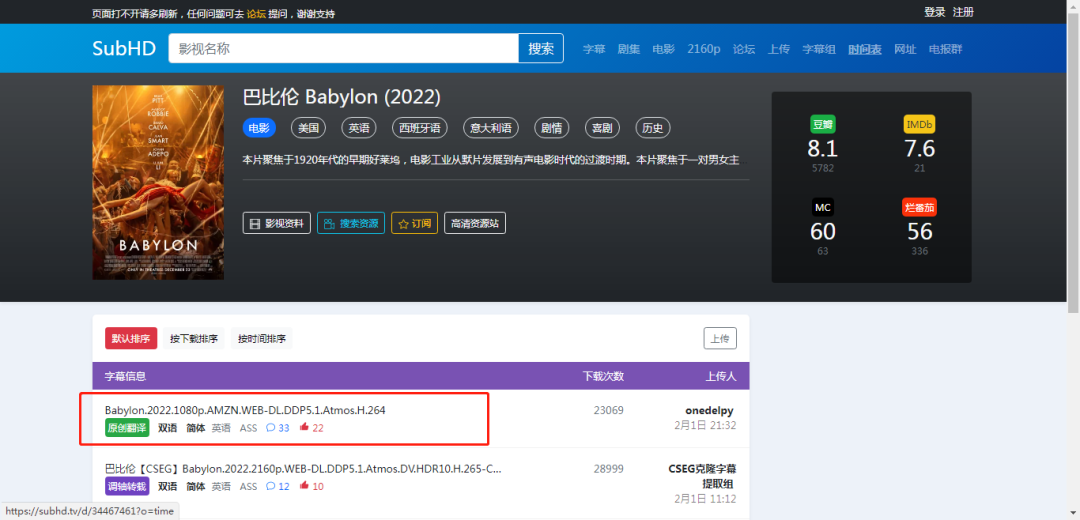
Task: Click the IMDb rating badge
Action: (x=919, y=125)
